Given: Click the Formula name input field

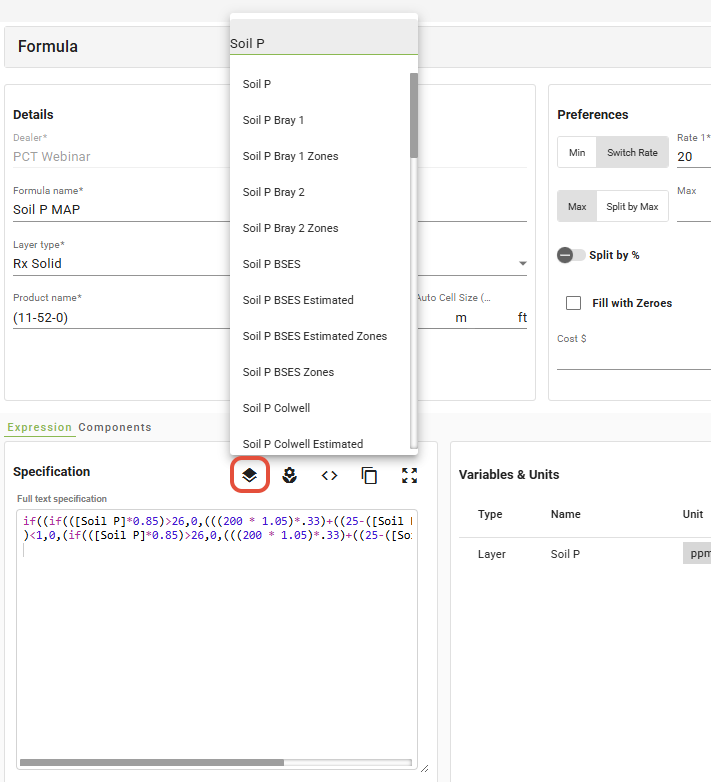Looking at the screenshot, I should point(120,210).
